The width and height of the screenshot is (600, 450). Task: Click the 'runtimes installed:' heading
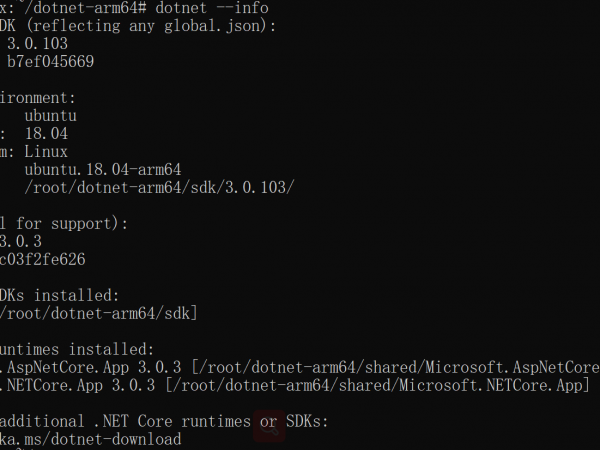coord(77,350)
